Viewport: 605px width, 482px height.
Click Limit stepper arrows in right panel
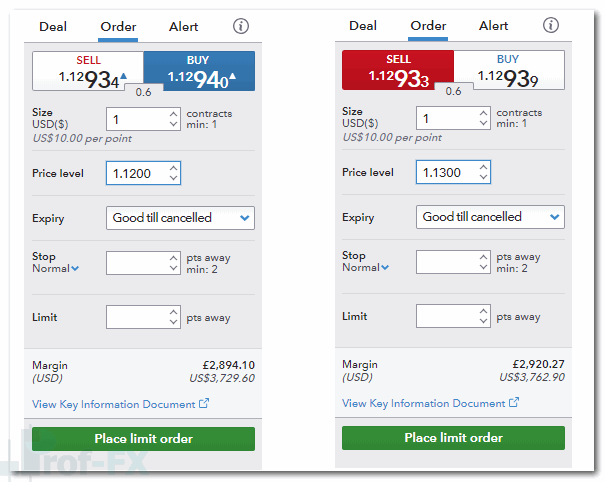pos(483,317)
